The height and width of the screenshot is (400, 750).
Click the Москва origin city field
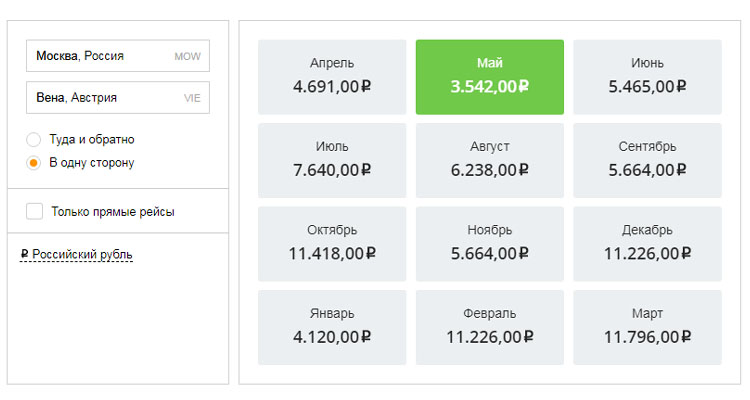(100, 56)
